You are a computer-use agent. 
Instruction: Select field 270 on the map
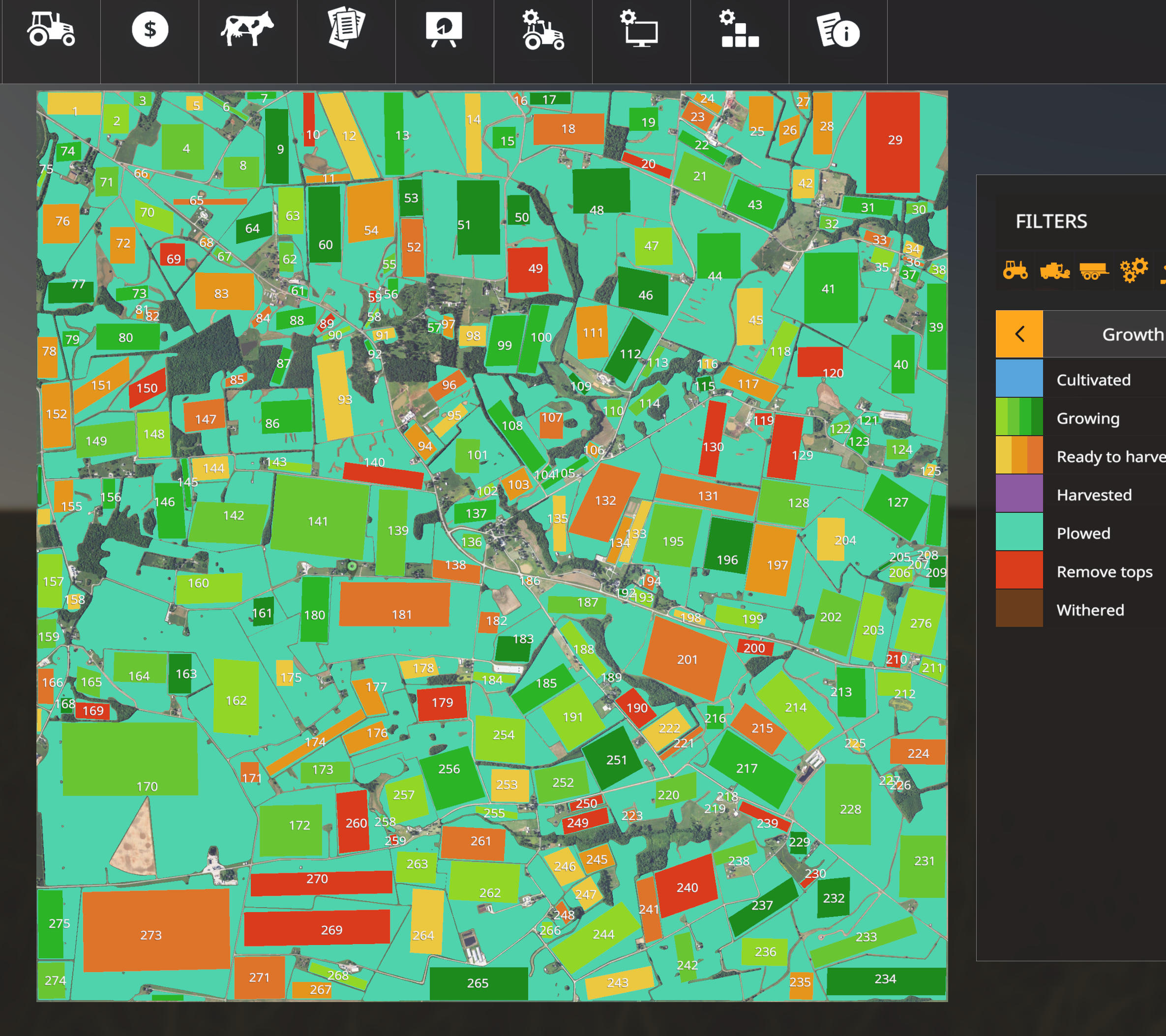(x=321, y=883)
